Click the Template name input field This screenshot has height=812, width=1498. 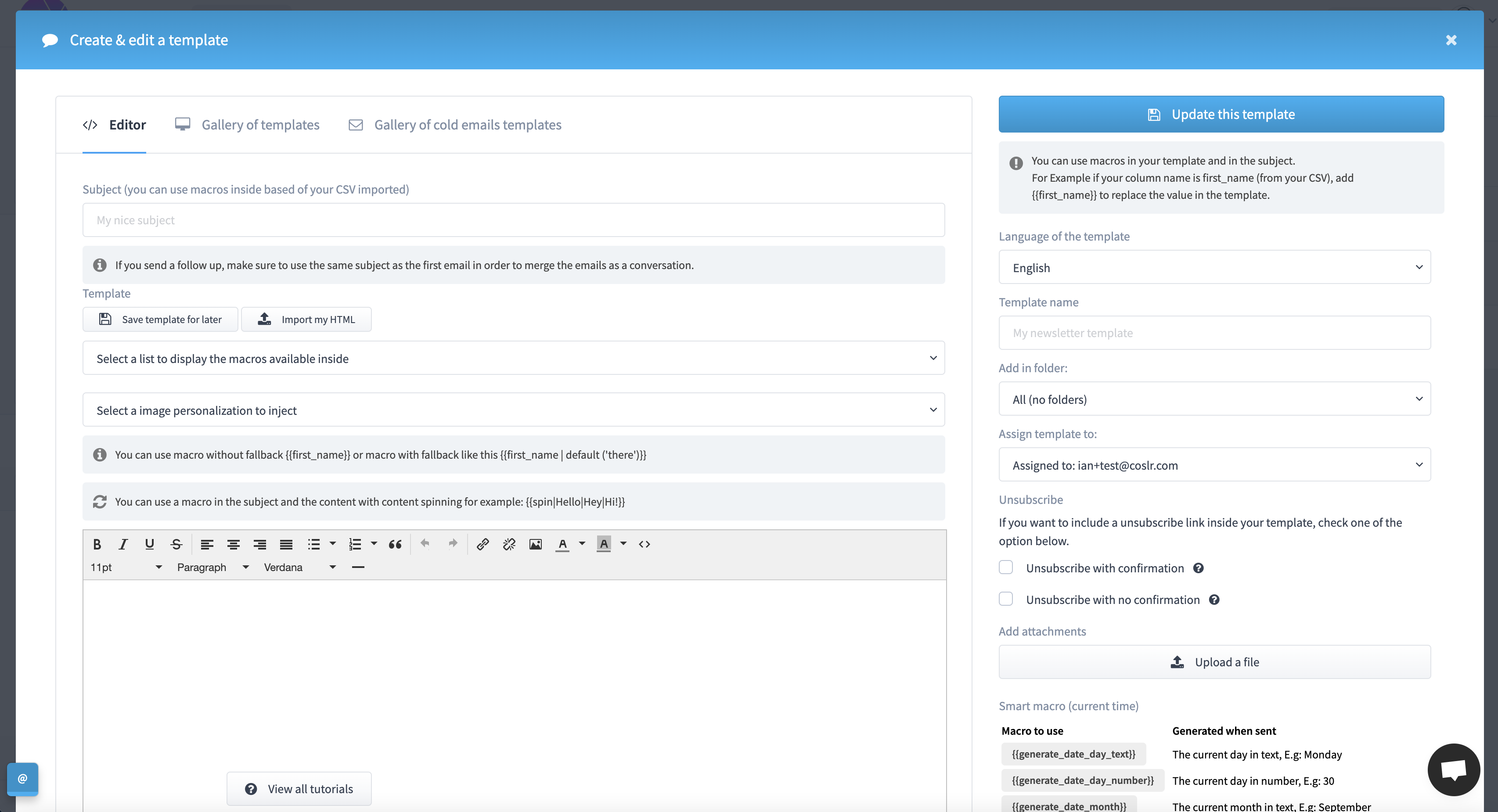click(1214, 333)
